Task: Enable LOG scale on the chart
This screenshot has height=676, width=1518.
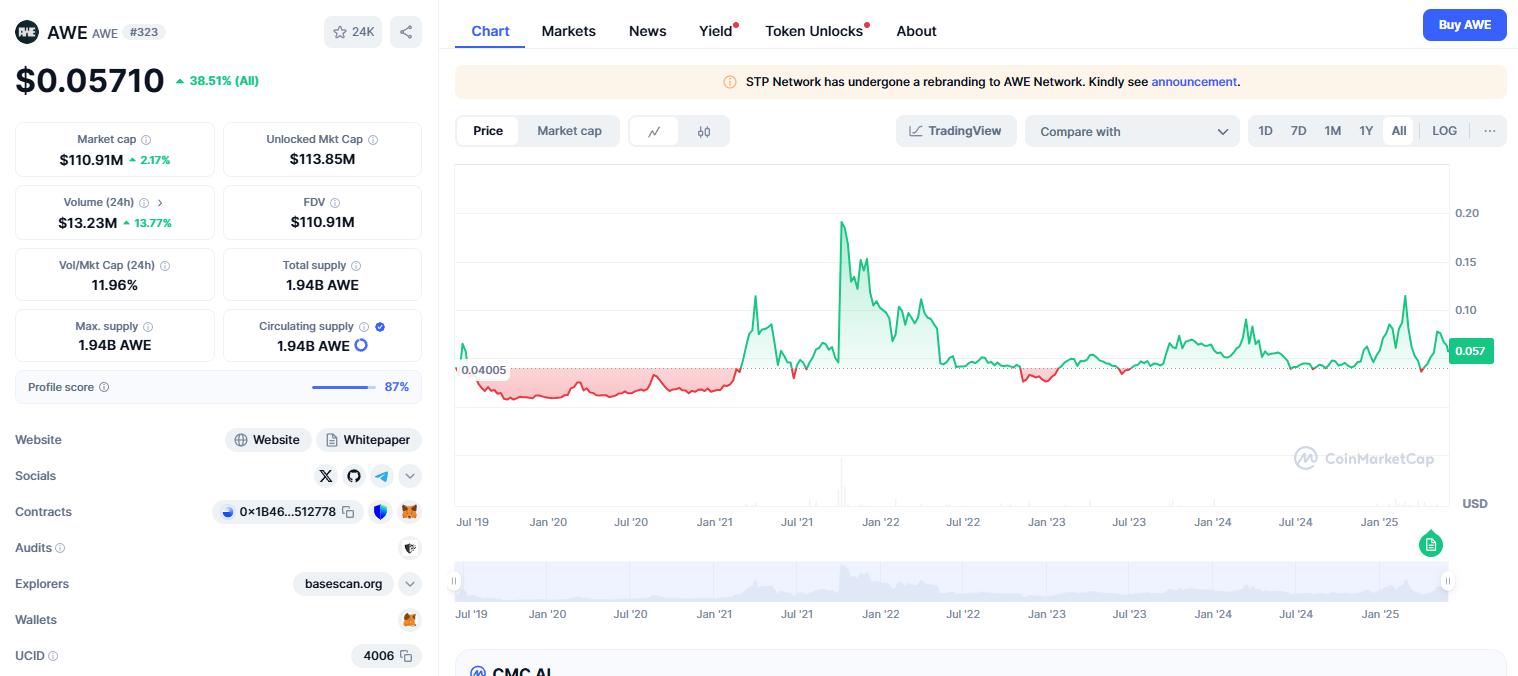Action: (x=1444, y=131)
